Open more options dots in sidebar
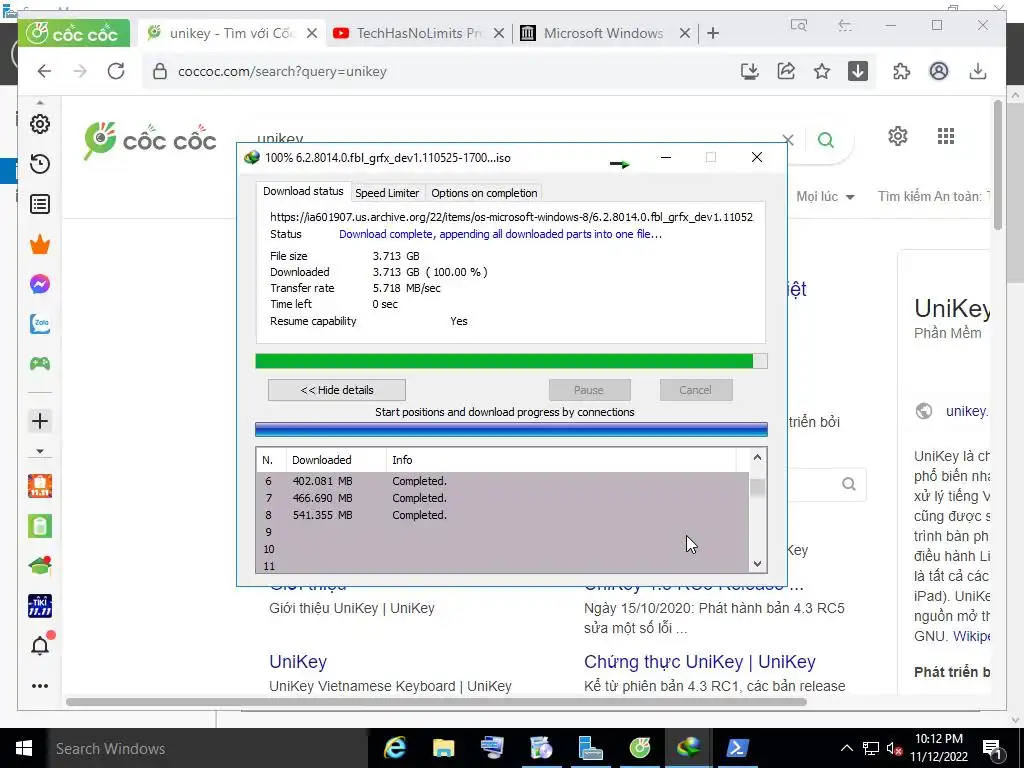This screenshot has width=1024, height=768. point(40,686)
